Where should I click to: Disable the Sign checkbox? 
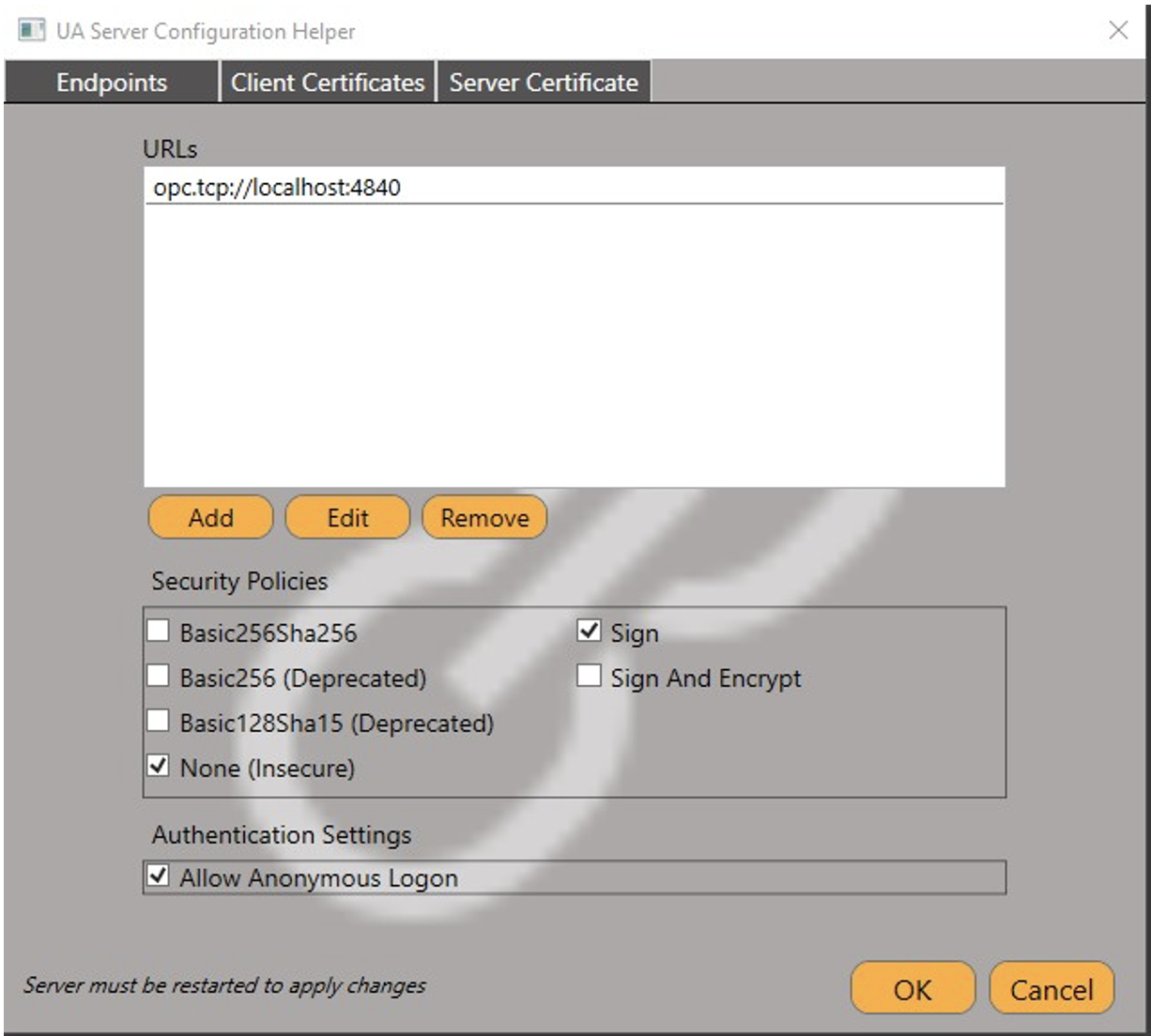point(589,631)
